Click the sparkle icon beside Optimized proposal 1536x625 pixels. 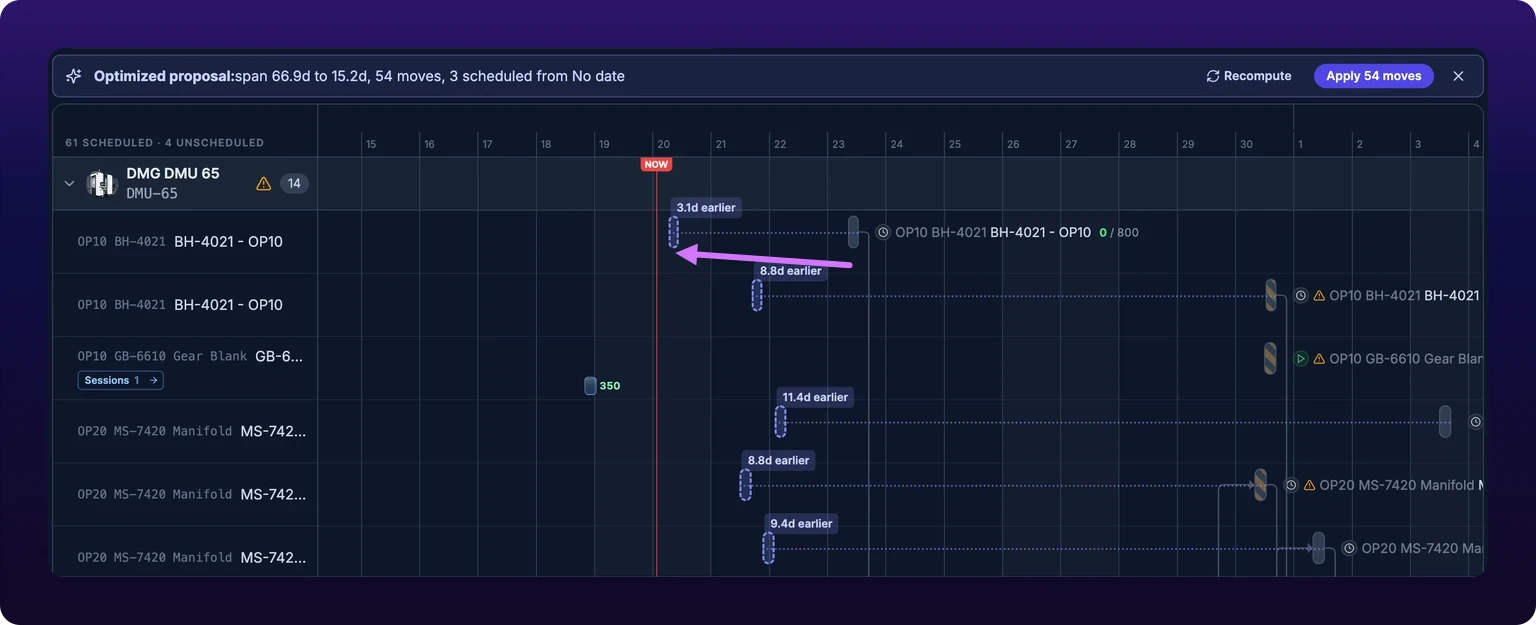coord(73,76)
